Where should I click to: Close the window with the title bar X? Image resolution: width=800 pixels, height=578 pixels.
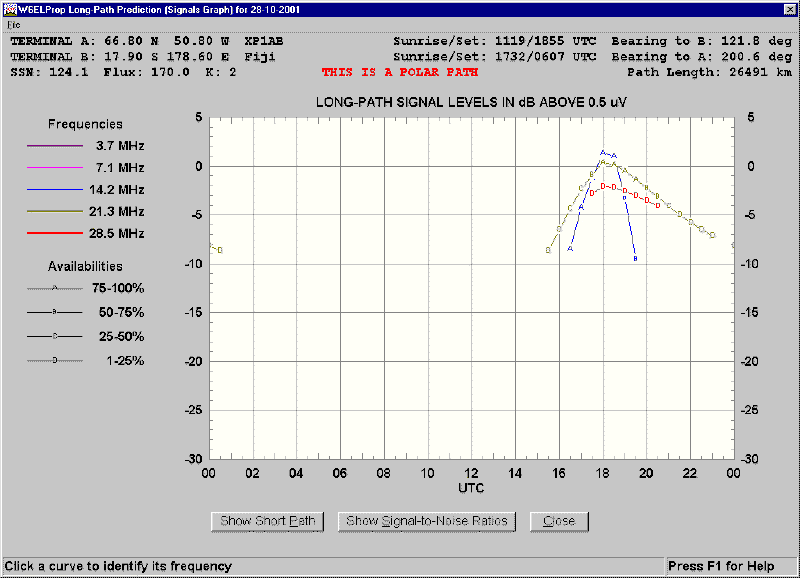[789, 9]
